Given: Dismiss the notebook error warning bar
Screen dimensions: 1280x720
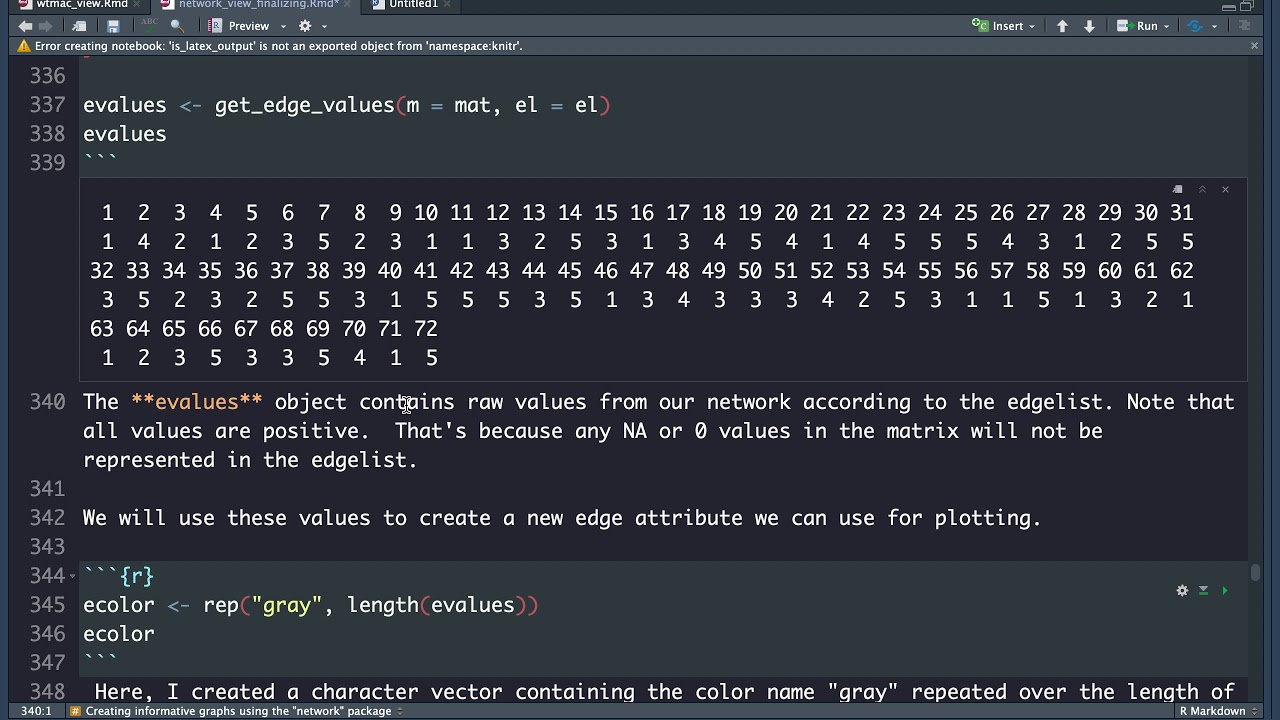Looking at the screenshot, I should [x=1254, y=46].
